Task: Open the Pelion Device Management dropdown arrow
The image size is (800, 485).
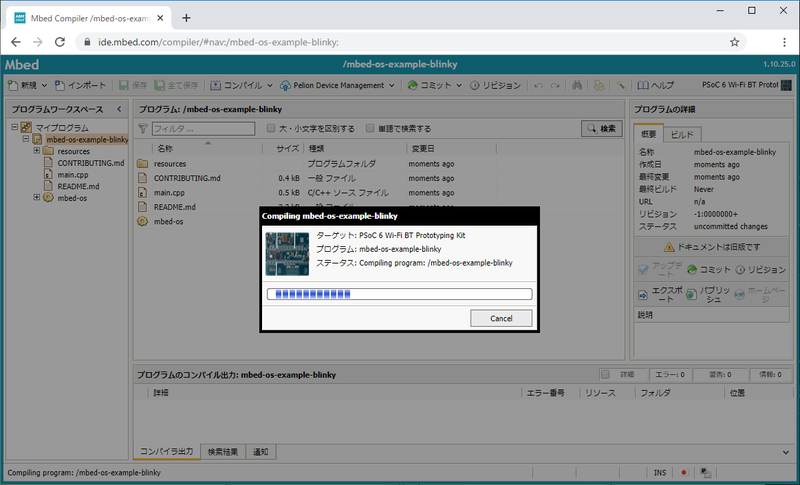Action: coord(392,85)
